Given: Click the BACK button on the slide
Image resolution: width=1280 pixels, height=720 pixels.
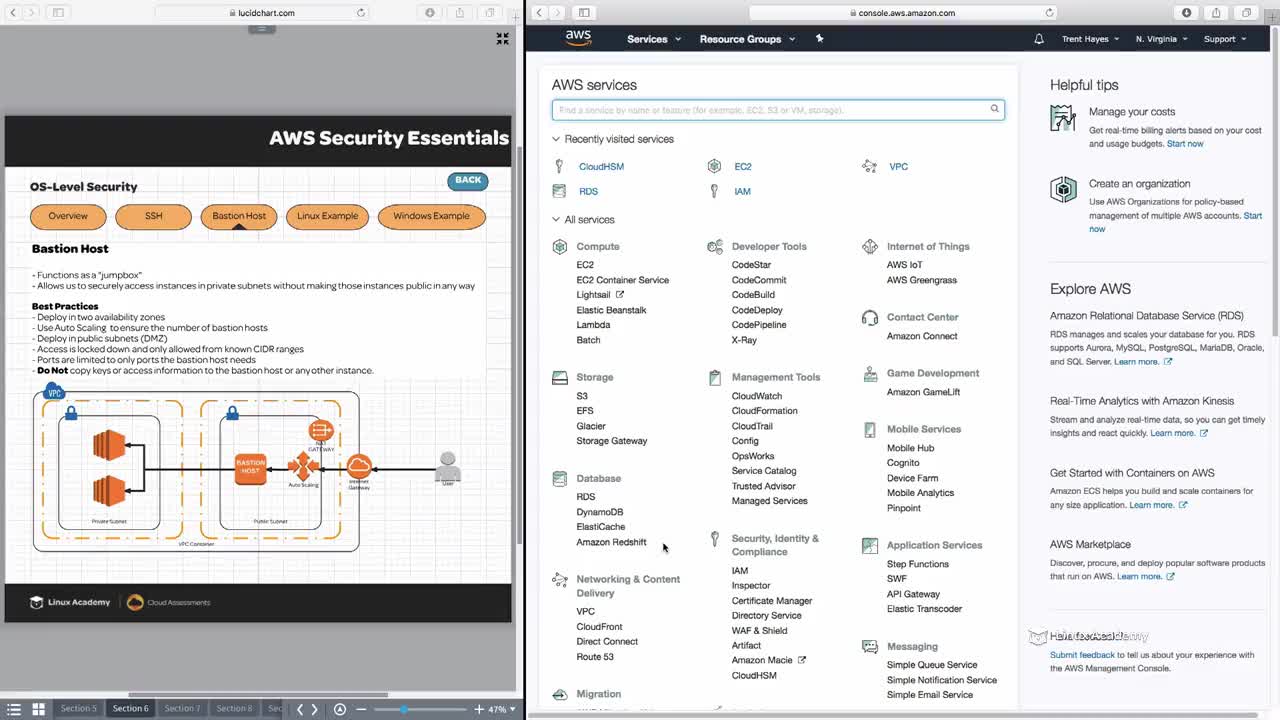Looking at the screenshot, I should coord(468,181).
